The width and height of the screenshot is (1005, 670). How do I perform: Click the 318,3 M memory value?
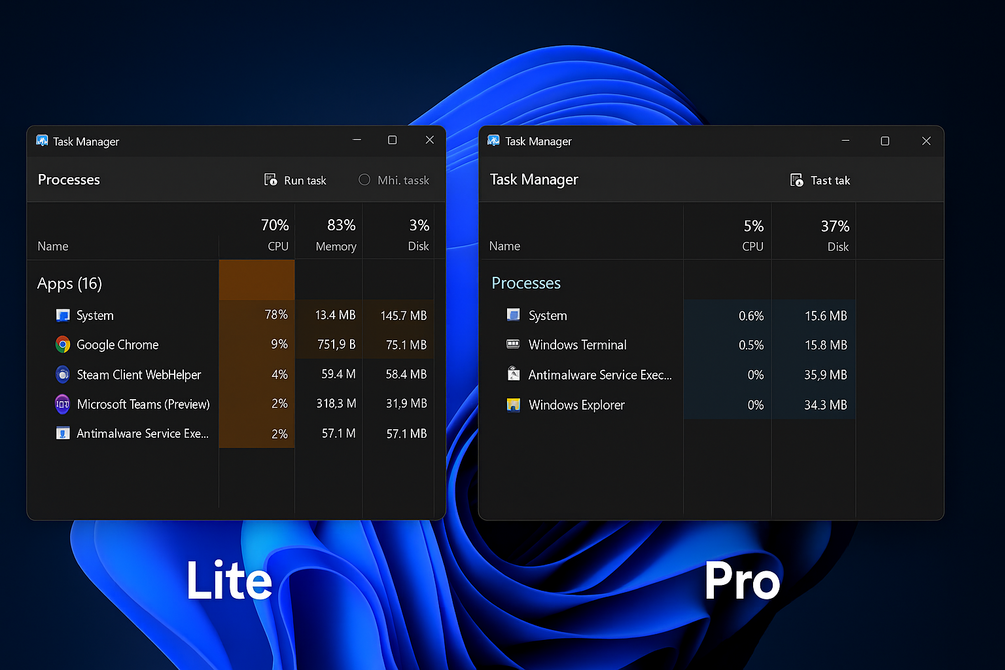pos(336,403)
